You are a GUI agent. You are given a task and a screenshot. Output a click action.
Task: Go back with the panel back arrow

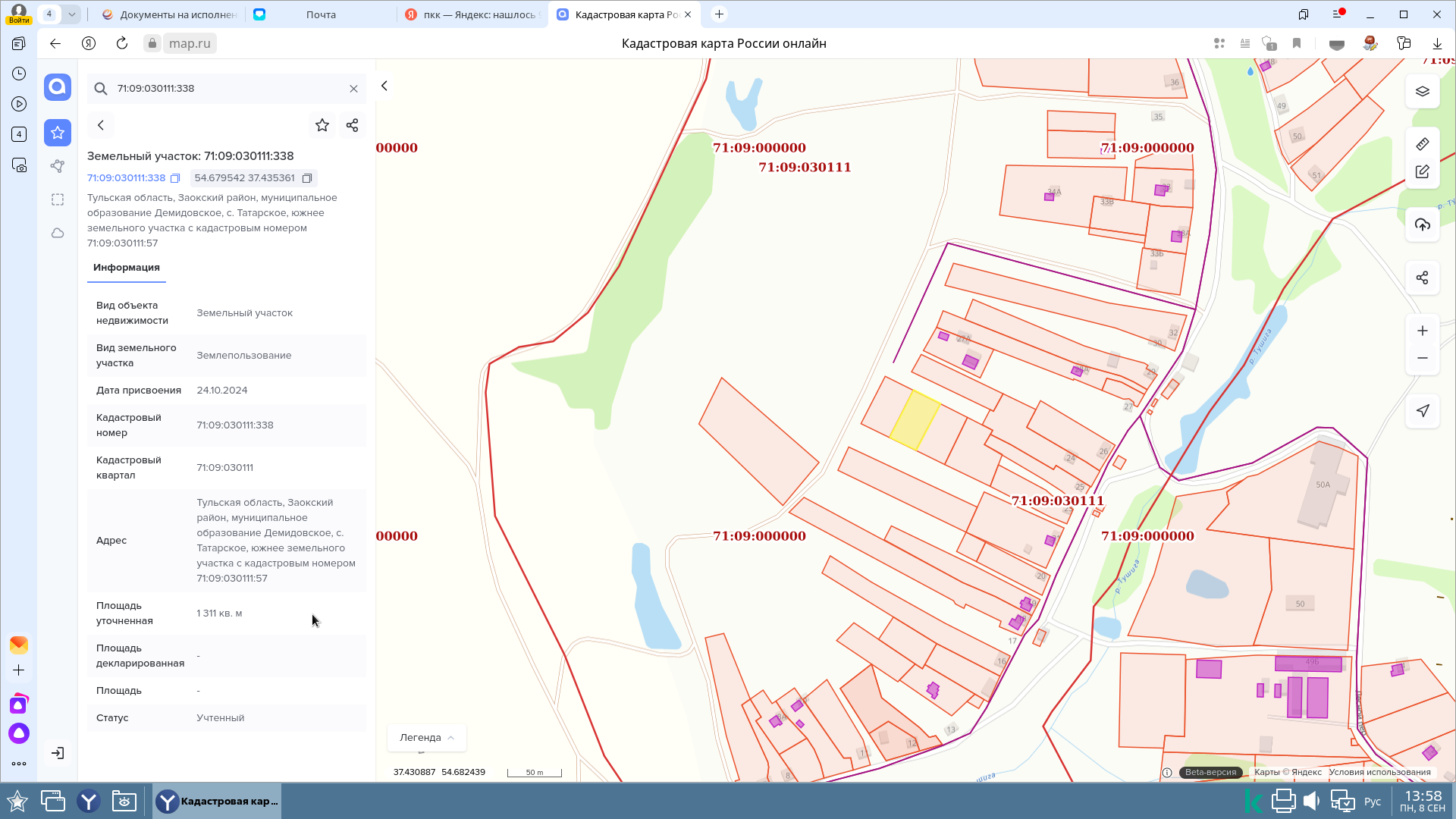pyautogui.click(x=101, y=125)
